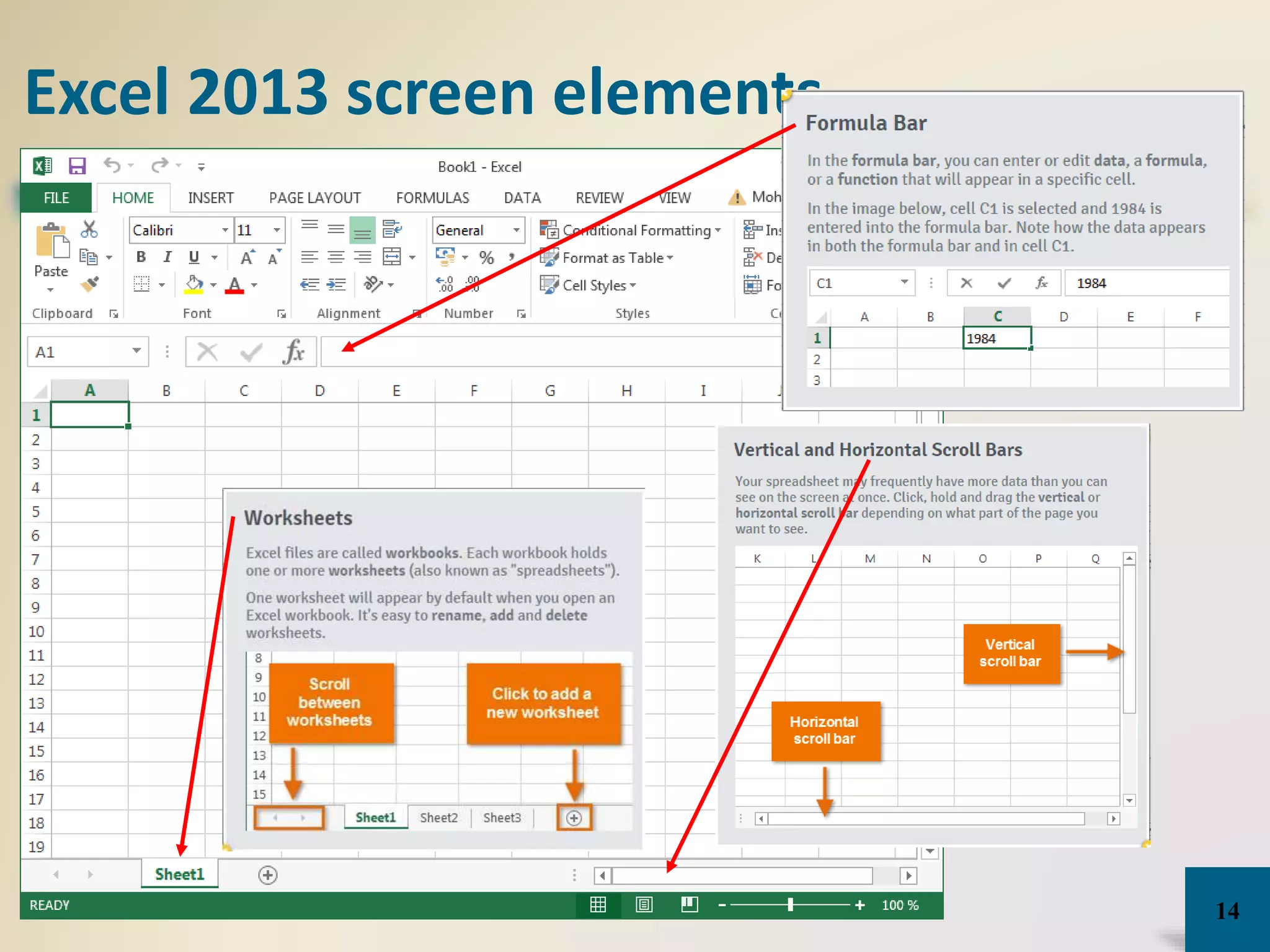This screenshot has width=1270, height=952.
Task: Toggle Italic formatting
Action: point(167,257)
